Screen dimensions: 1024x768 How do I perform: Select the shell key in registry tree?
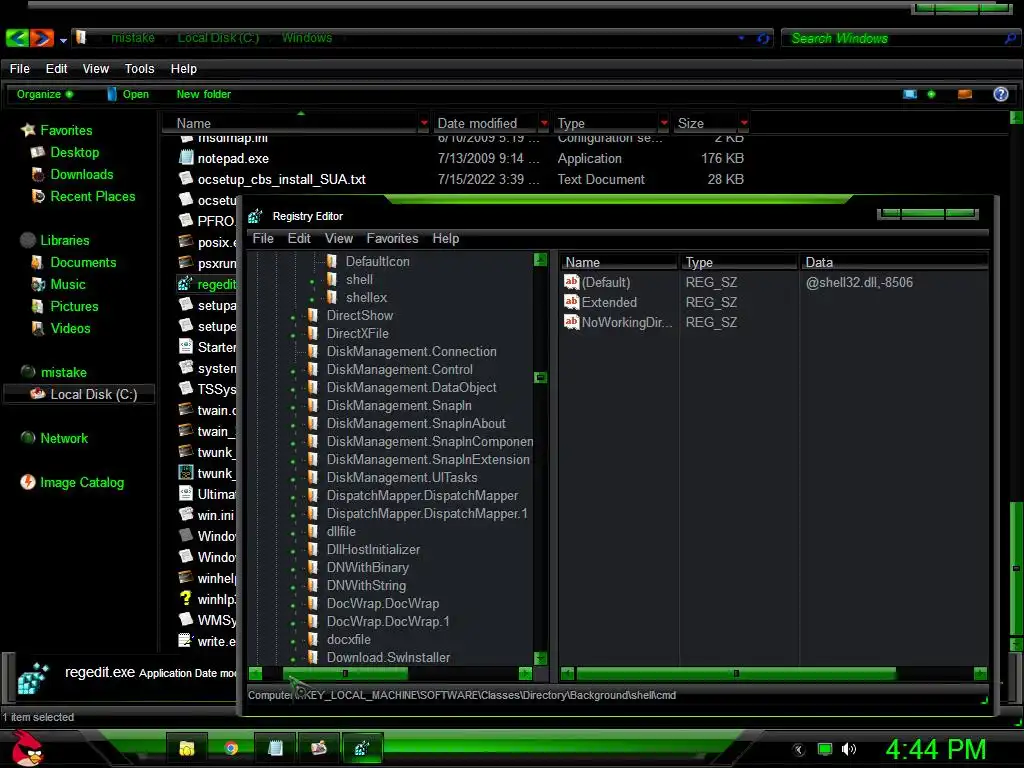[359, 280]
